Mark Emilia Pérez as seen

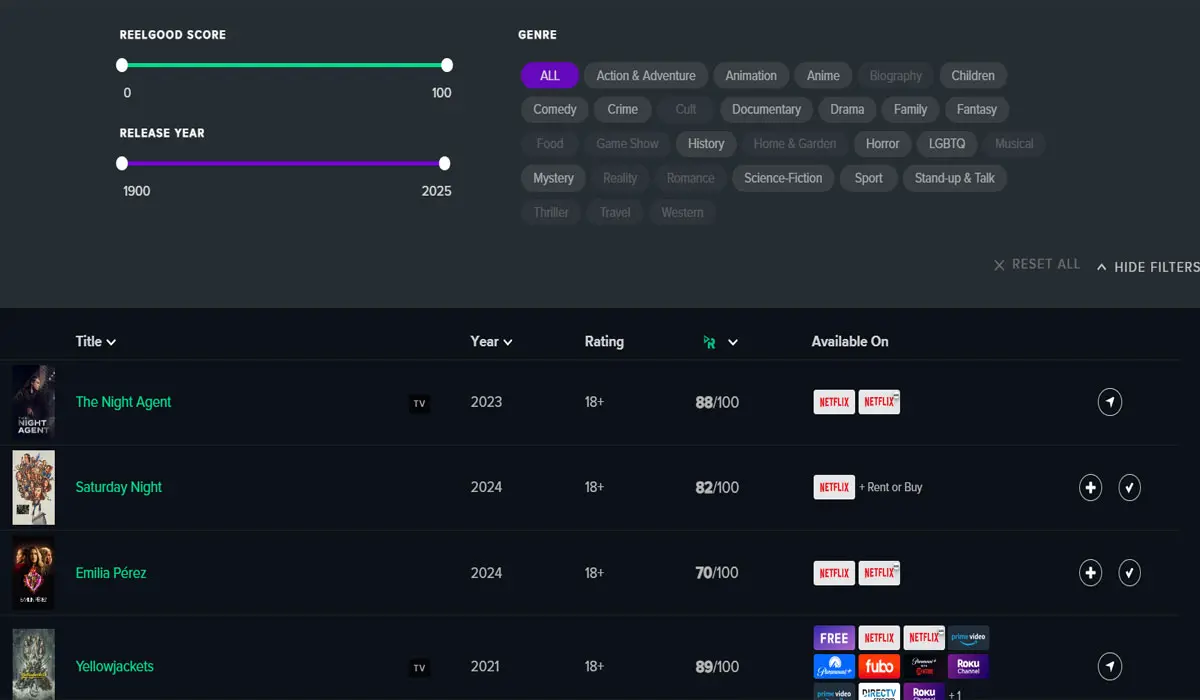click(1129, 573)
